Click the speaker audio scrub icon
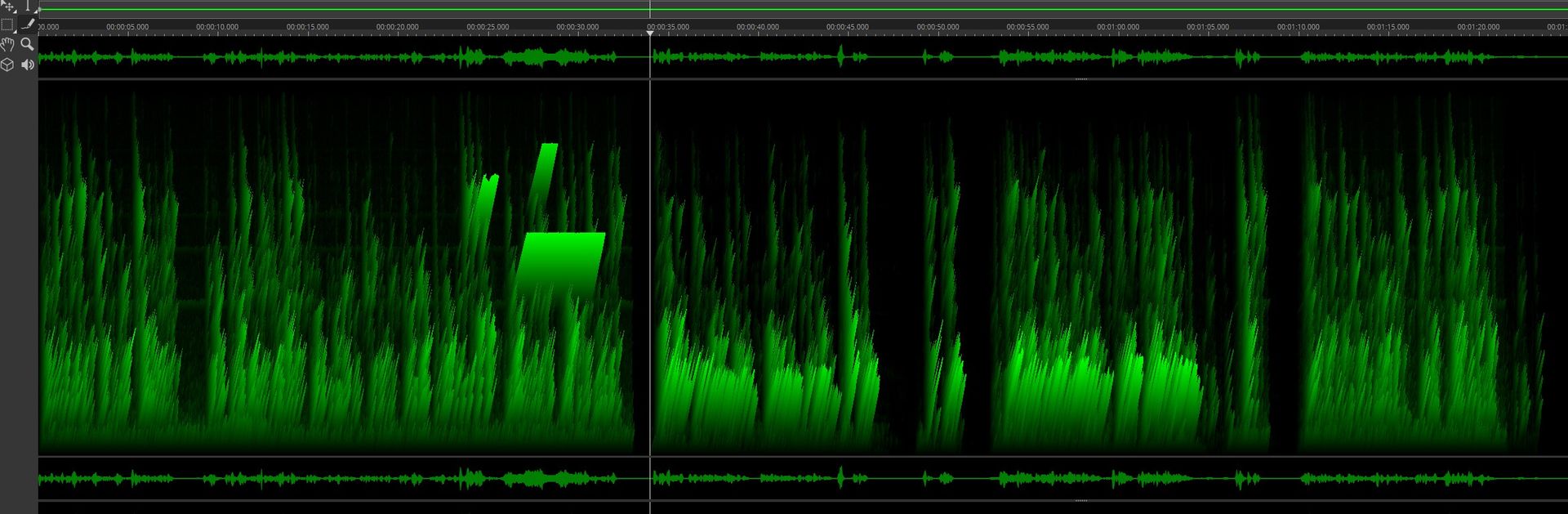The width and height of the screenshot is (1568, 514). [28, 65]
